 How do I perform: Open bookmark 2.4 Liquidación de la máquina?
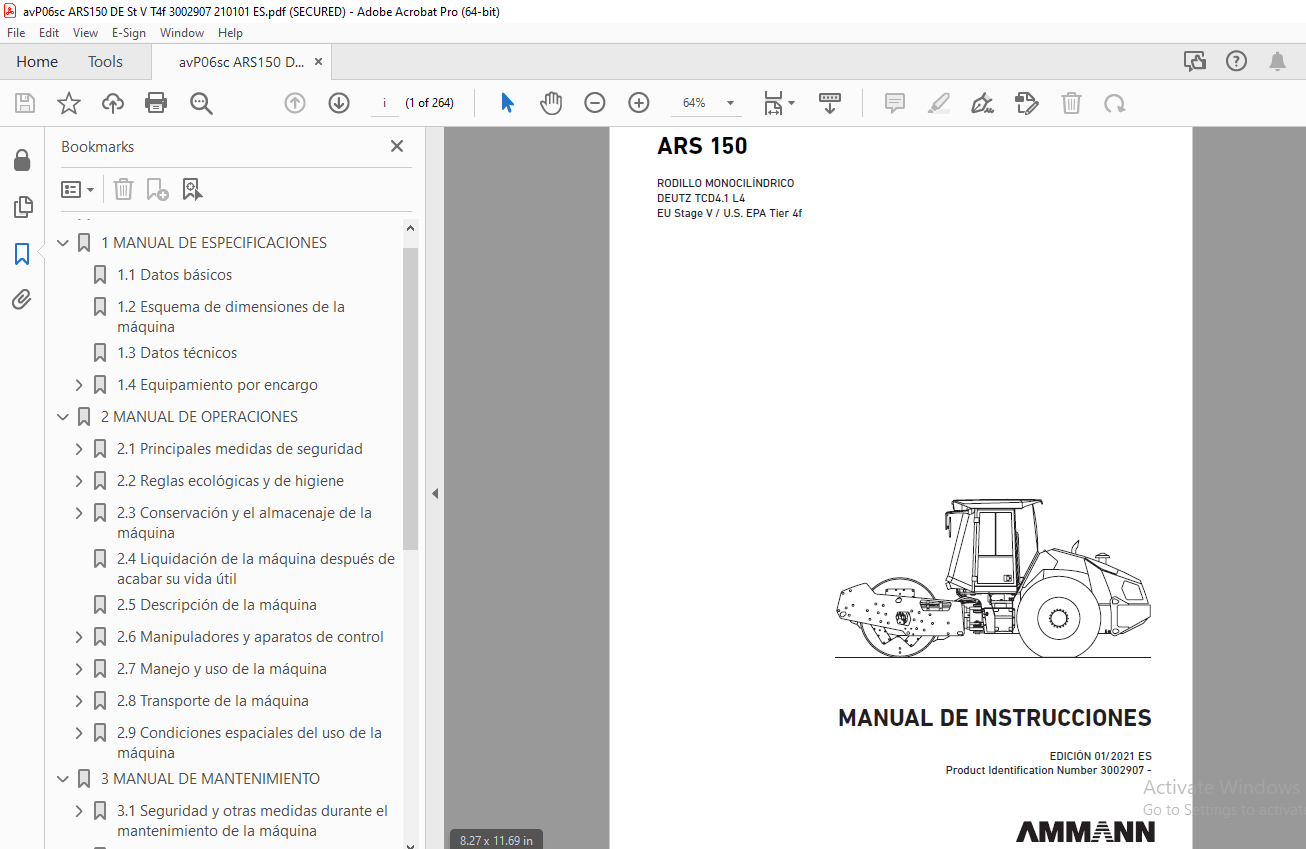[256, 569]
